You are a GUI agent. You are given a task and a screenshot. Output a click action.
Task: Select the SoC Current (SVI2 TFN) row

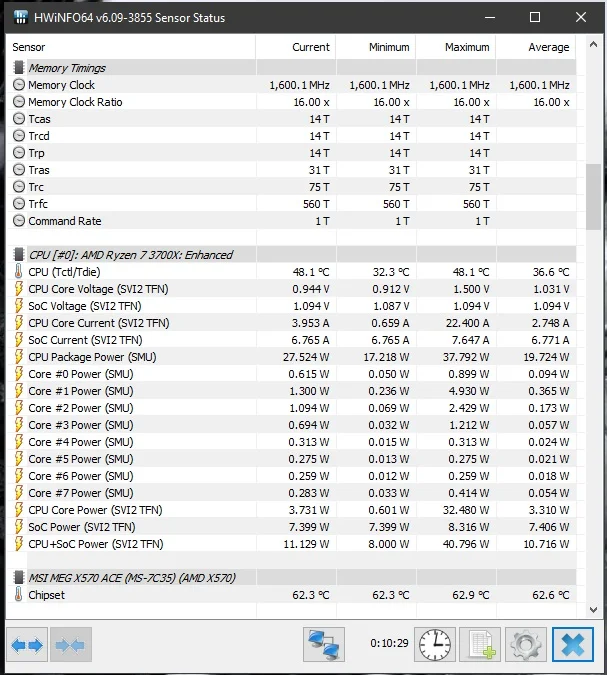(x=292, y=340)
